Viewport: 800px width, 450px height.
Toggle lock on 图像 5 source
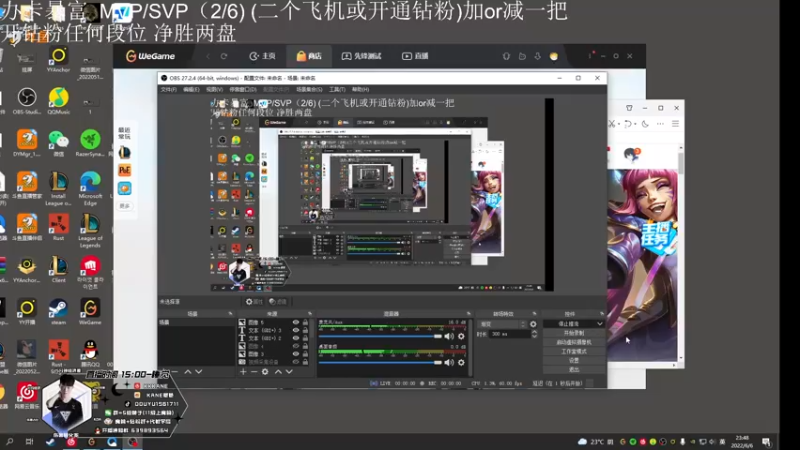[305, 322]
